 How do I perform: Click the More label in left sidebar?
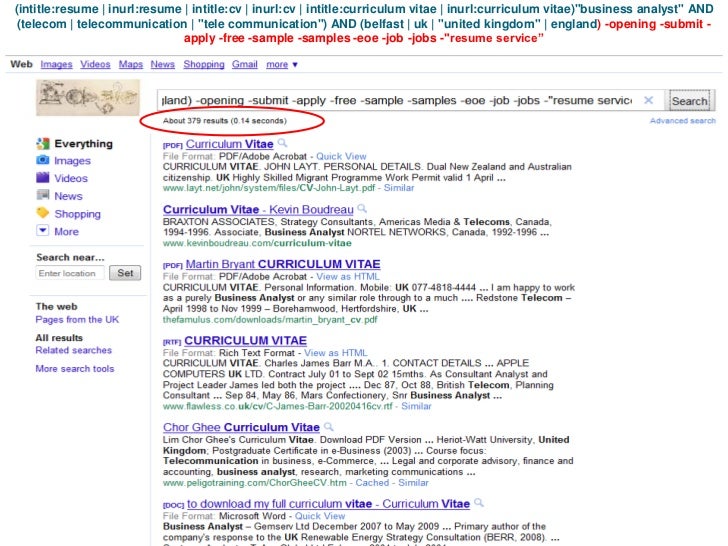click(x=66, y=231)
